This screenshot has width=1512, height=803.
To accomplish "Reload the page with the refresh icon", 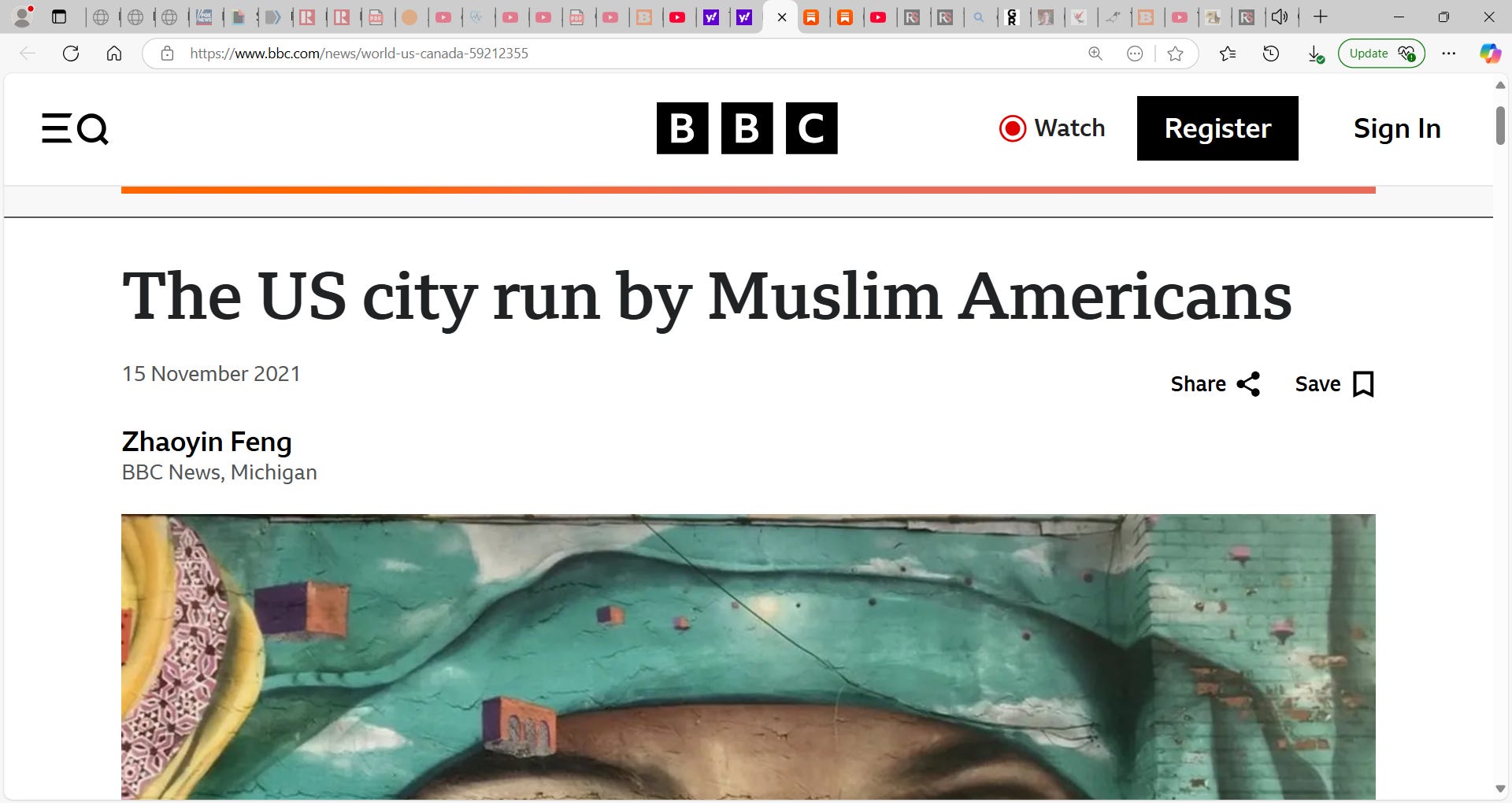I will [71, 54].
